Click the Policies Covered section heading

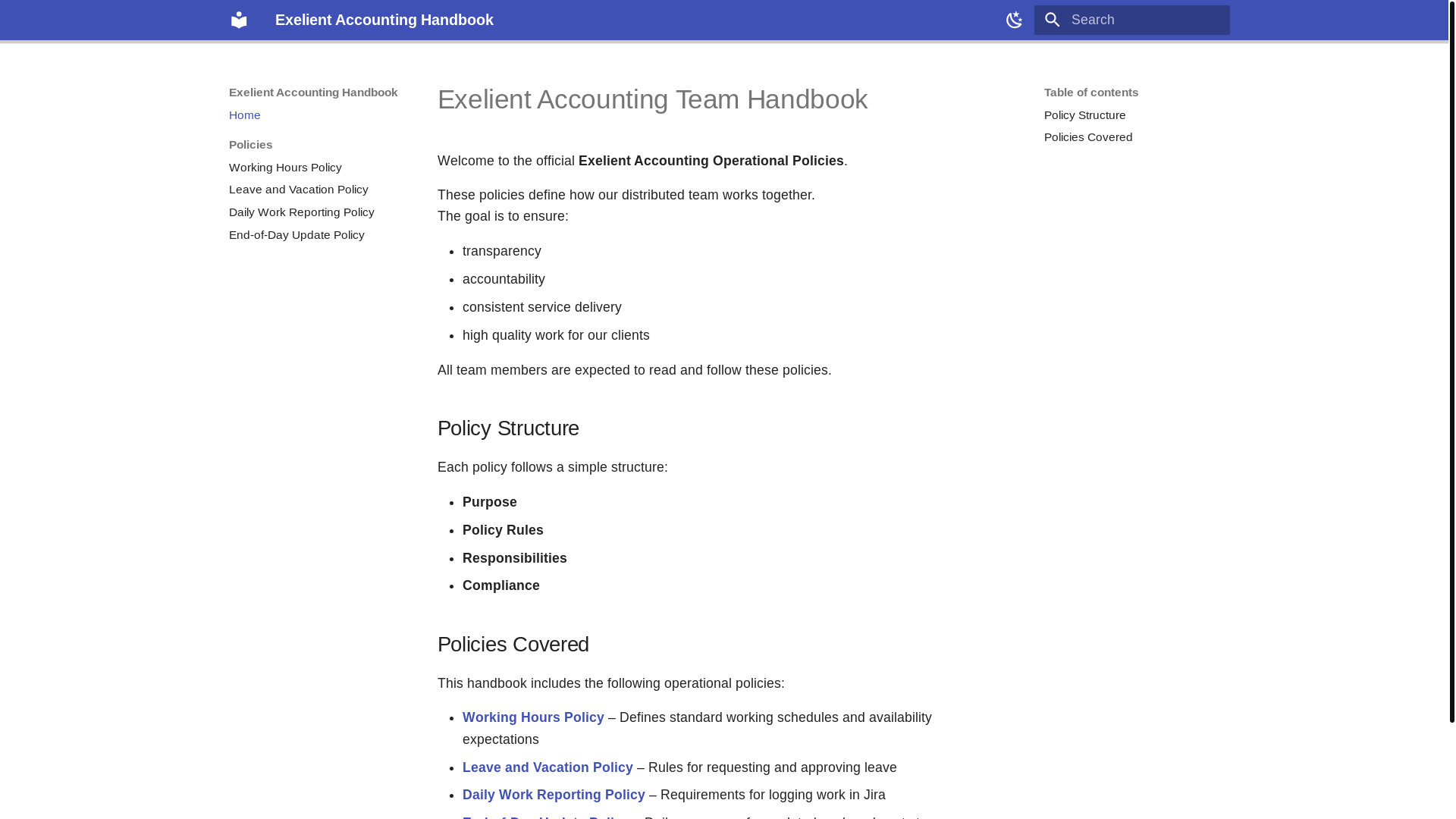point(513,645)
